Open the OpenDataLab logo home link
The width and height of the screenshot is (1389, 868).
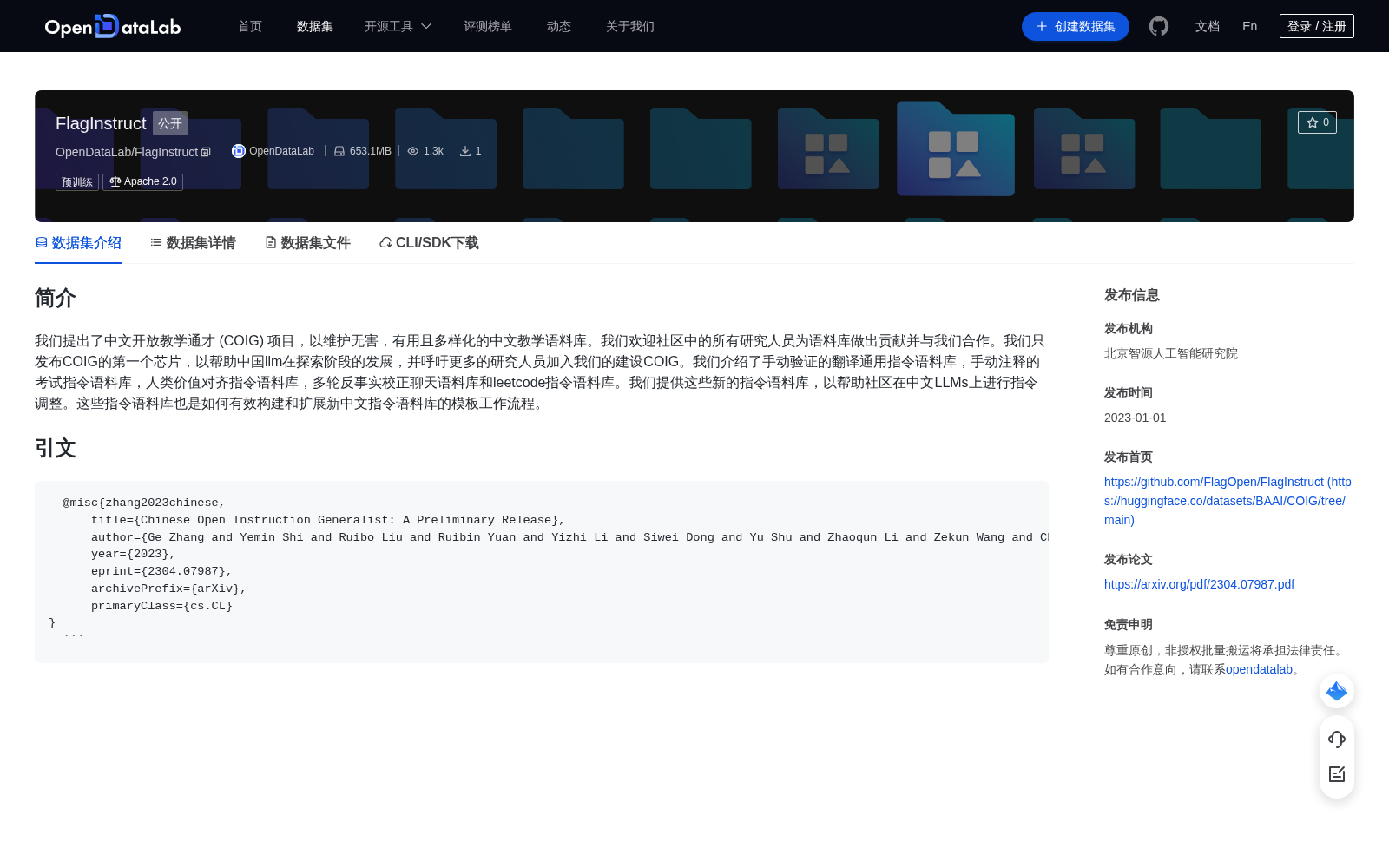click(113, 26)
